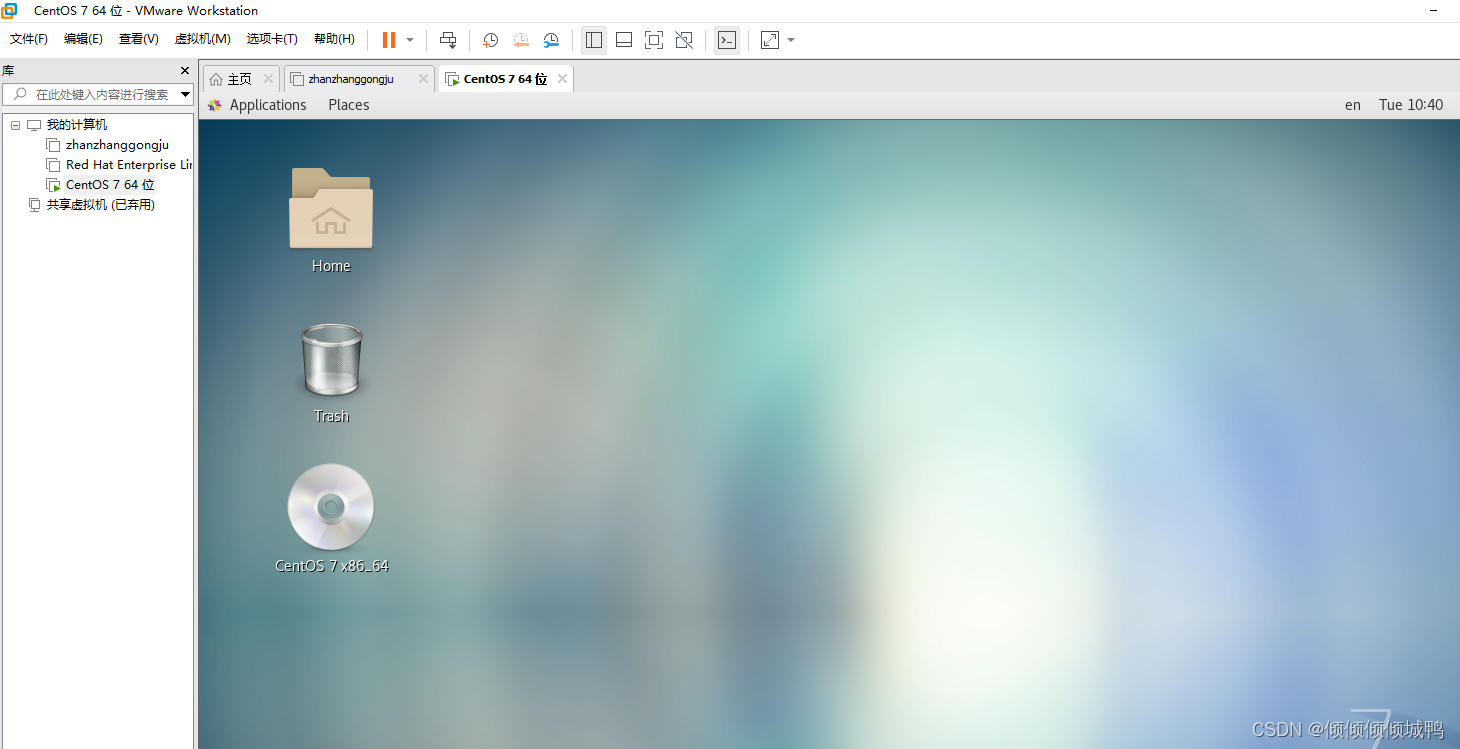Toggle the thumbnail bar view icon

(624, 40)
